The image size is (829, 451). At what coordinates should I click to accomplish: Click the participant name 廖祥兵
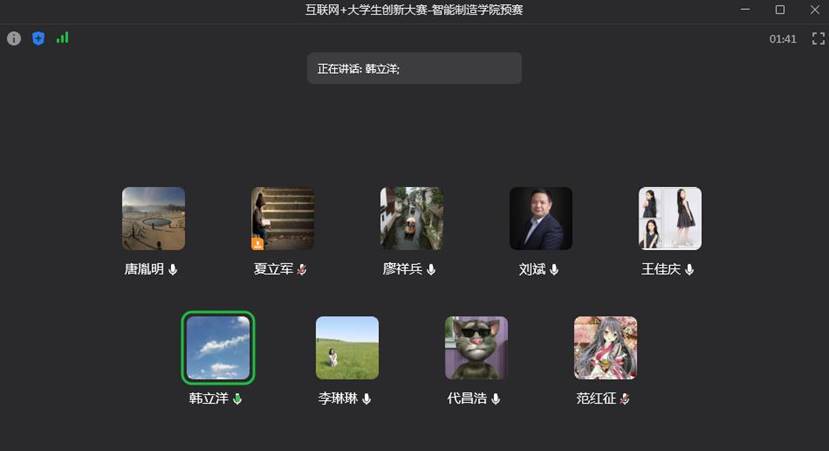[x=402, y=269]
